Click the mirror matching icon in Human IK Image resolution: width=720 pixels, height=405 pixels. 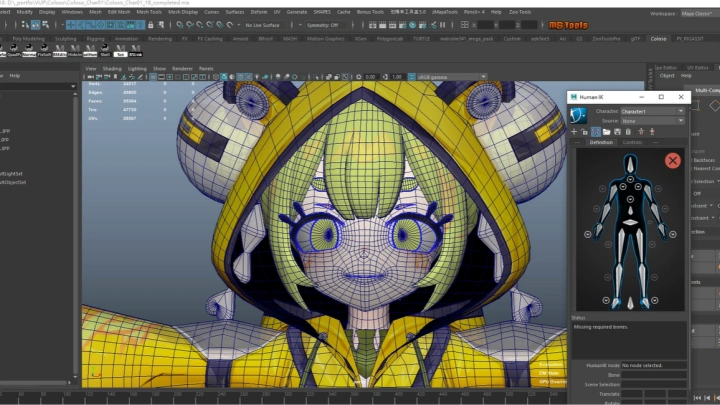point(596,132)
